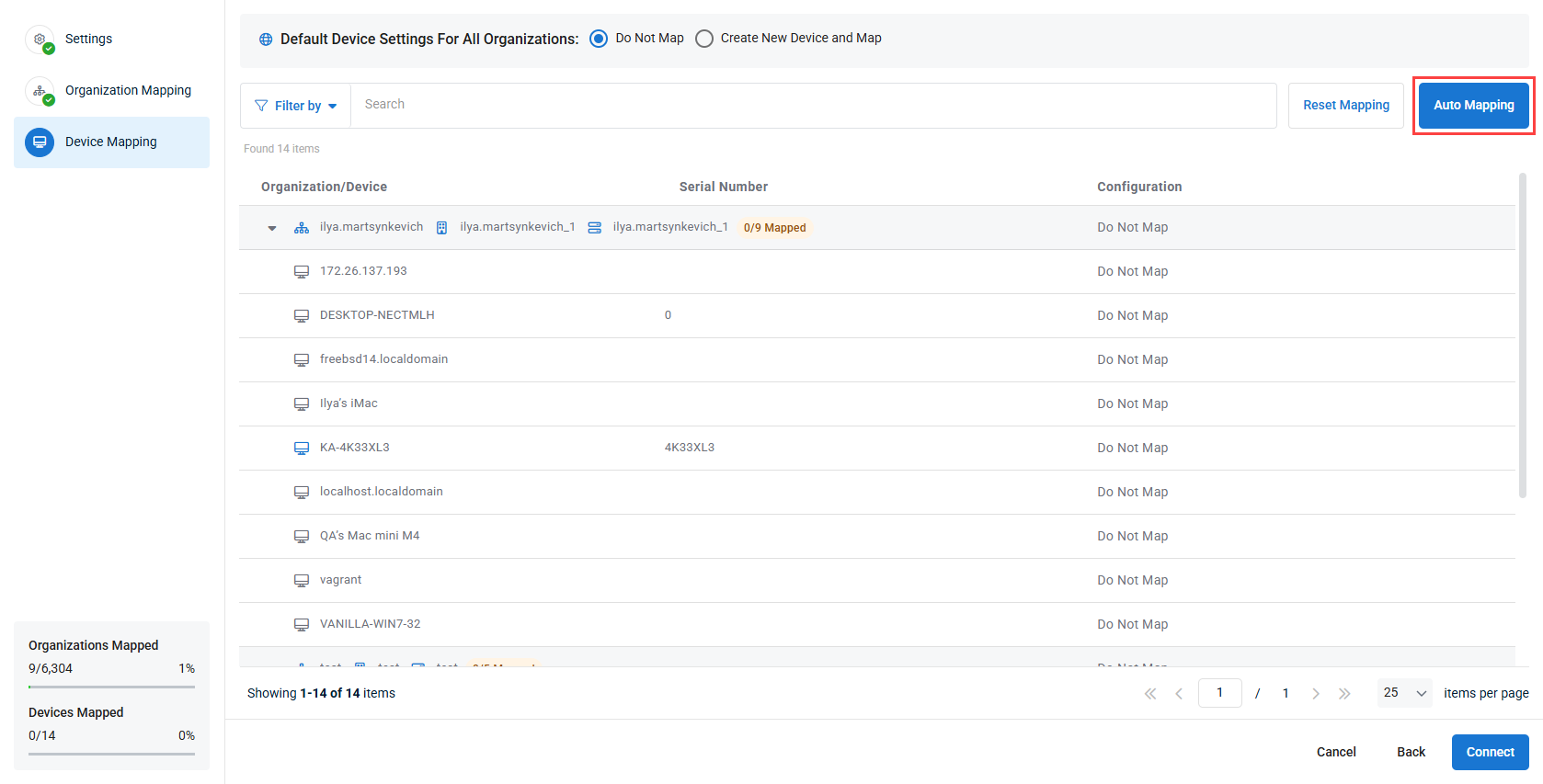Switch to Organization Mapping step
This screenshot has height=784, width=1543.
pyautogui.click(x=128, y=91)
